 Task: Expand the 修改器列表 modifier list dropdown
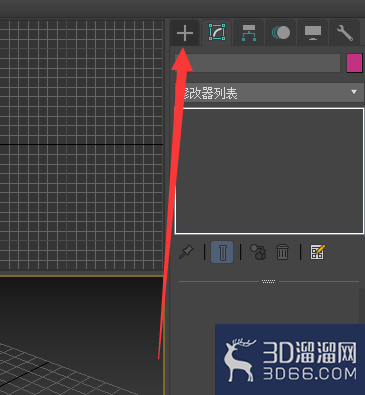(x=269, y=93)
